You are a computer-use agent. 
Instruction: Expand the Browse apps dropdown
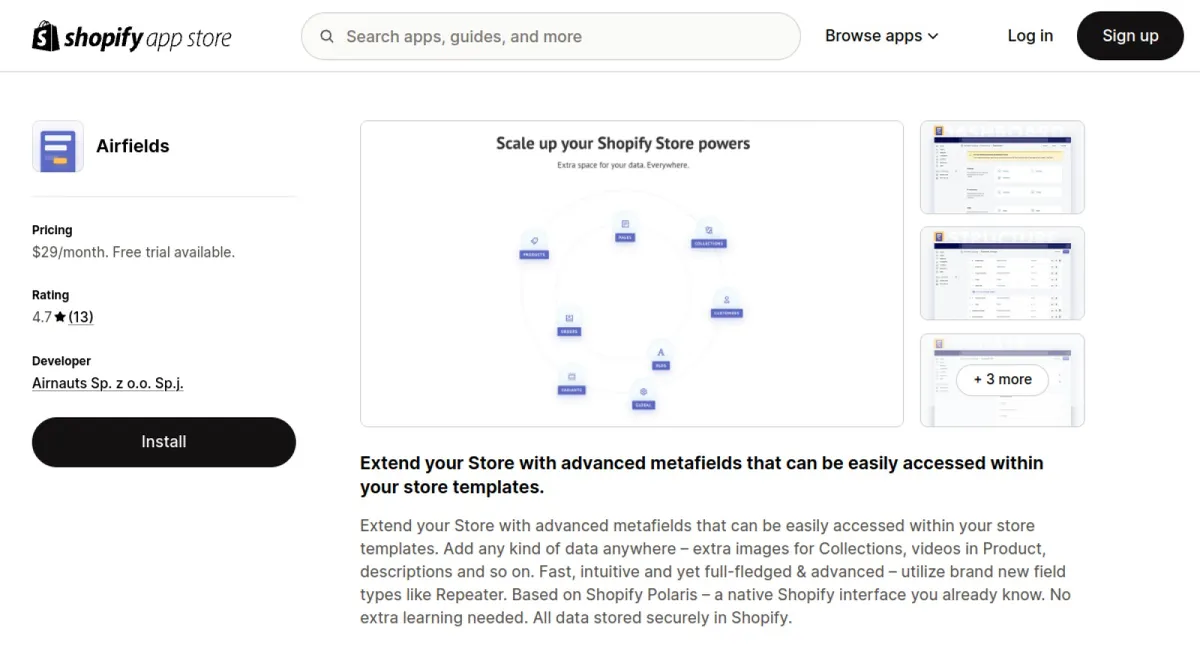click(x=882, y=36)
